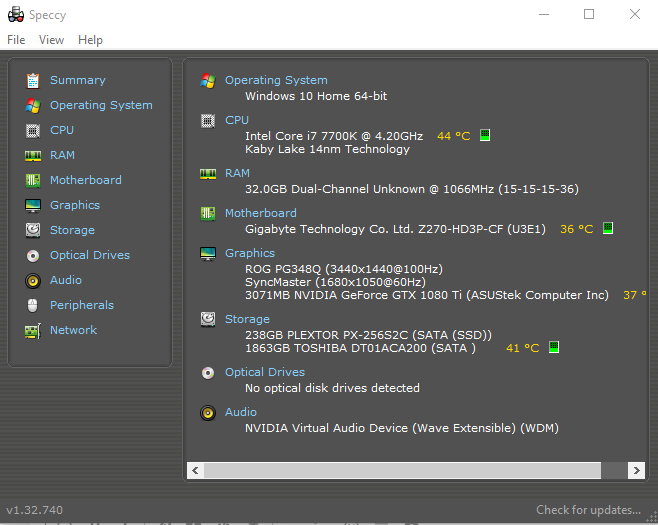This screenshot has height=525, width=658.
Task: Click the Motherboard icon in sidebar
Action: tap(33, 181)
